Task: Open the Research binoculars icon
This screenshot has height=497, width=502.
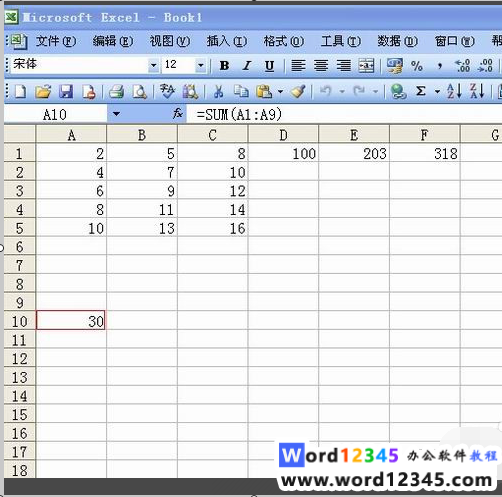Action: tap(190, 91)
